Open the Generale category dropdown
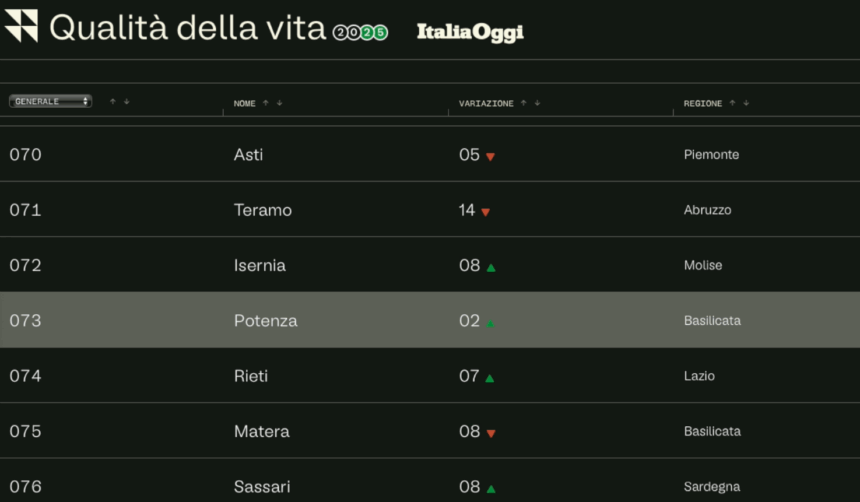Image resolution: width=860 pixels, height=502 pixels. (x=50, y=101)
